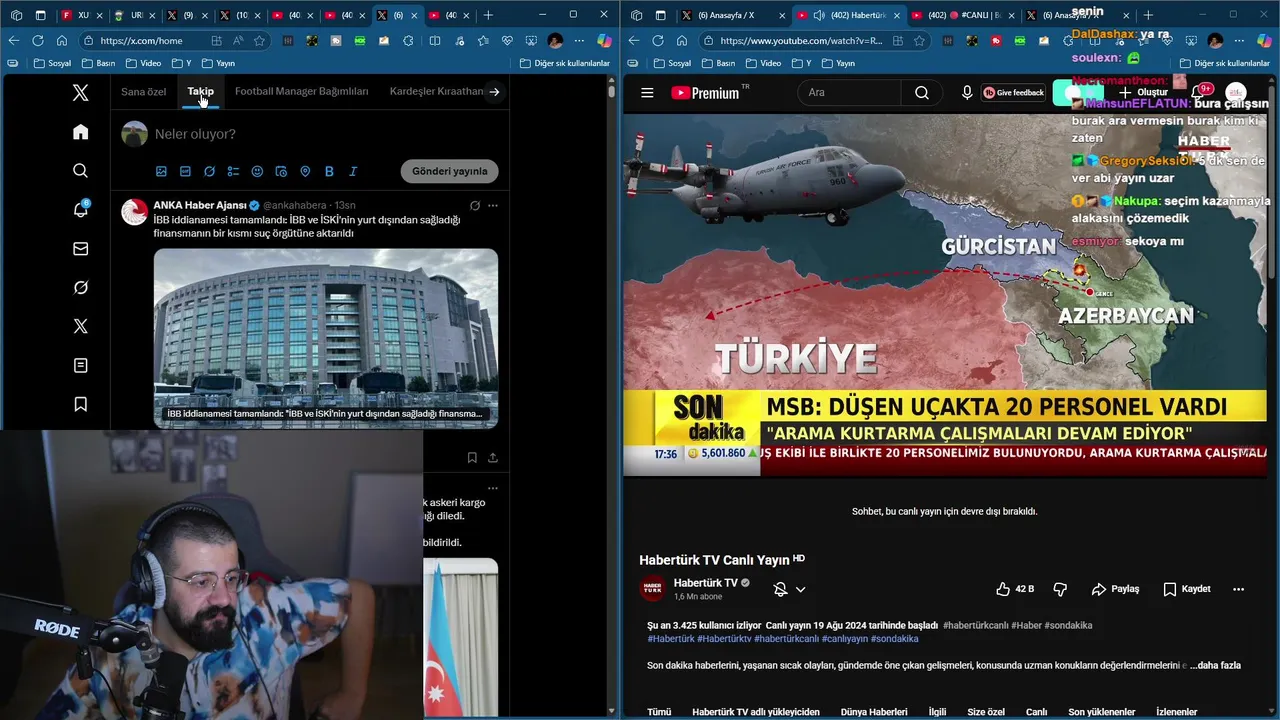Add location pin icon in composer
1280x720 pixels.
(x=305, y=171)
